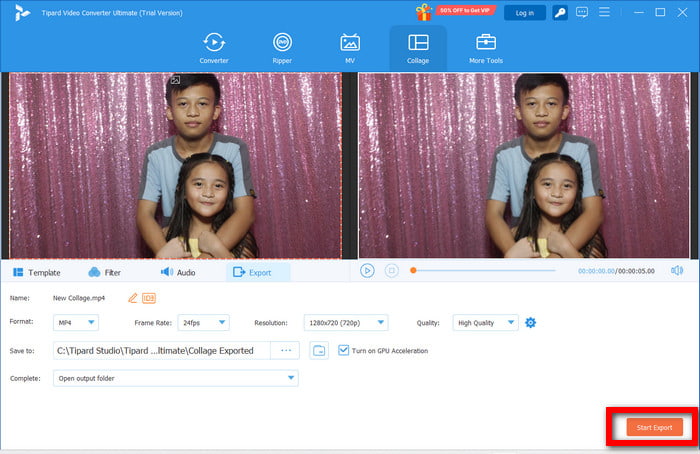Open the save folder icon
The height and width of the screenshot is (454, 700).
click(x=319, y=351)
